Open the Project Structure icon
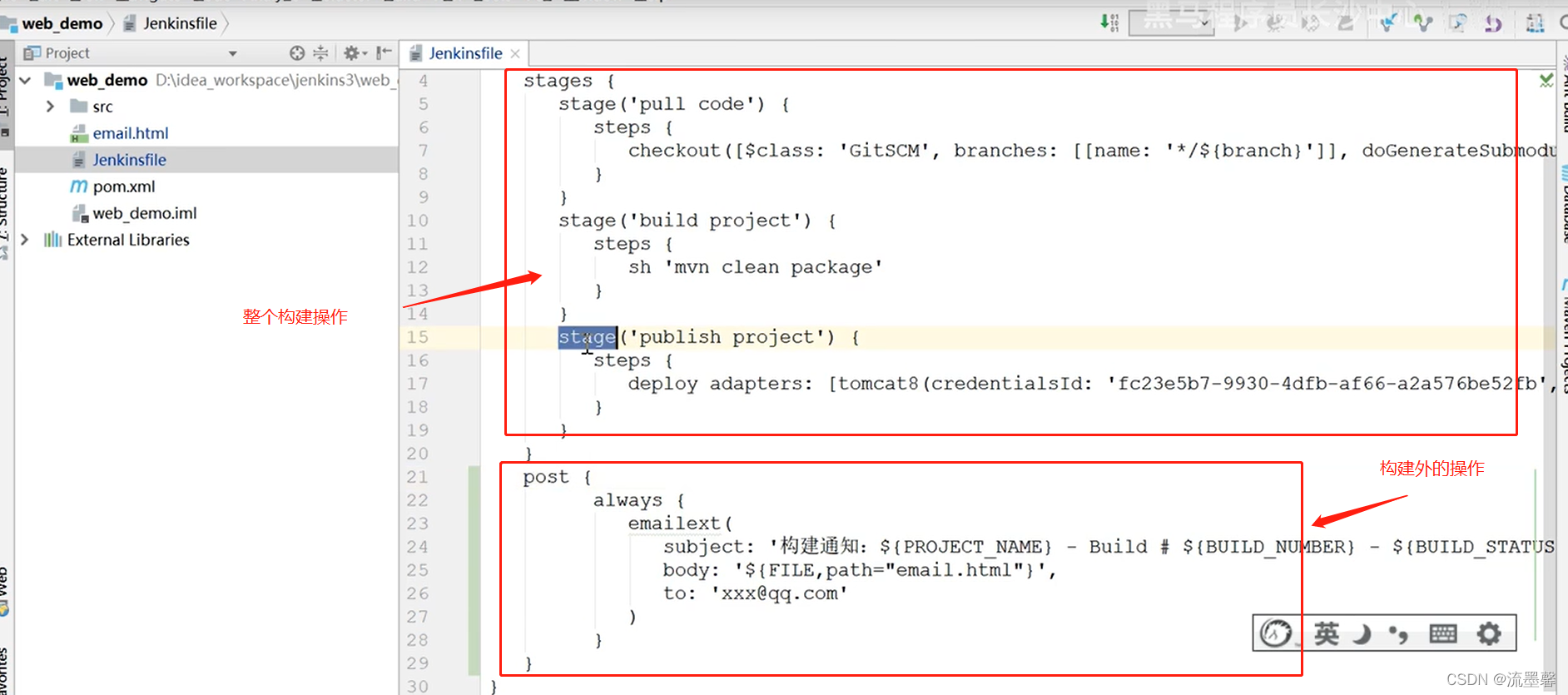The image size is (1568, 695). (1535, 23)
